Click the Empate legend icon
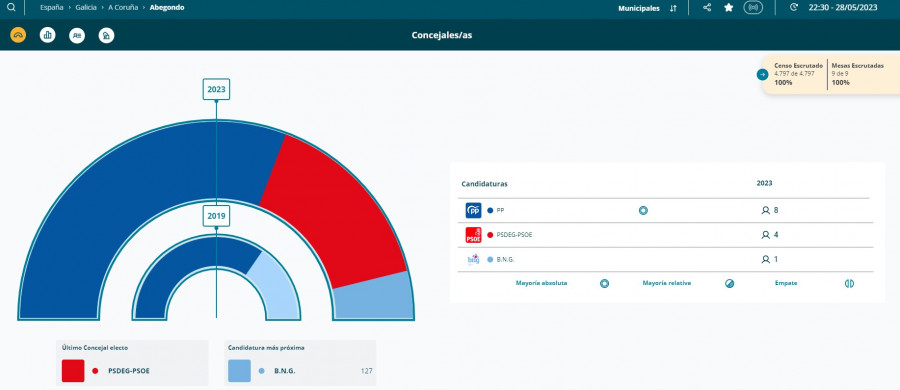Image resolution: width=900 pixels, height=390 pixels. (849, 283)
